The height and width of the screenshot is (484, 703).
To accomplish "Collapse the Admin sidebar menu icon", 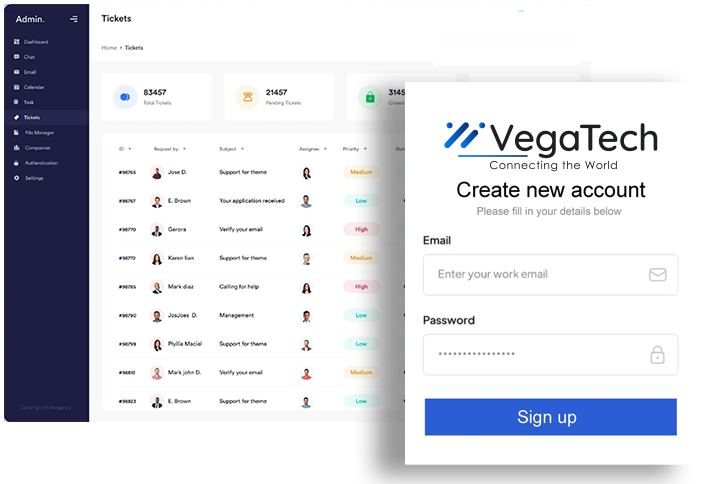I will click(74, 19).
